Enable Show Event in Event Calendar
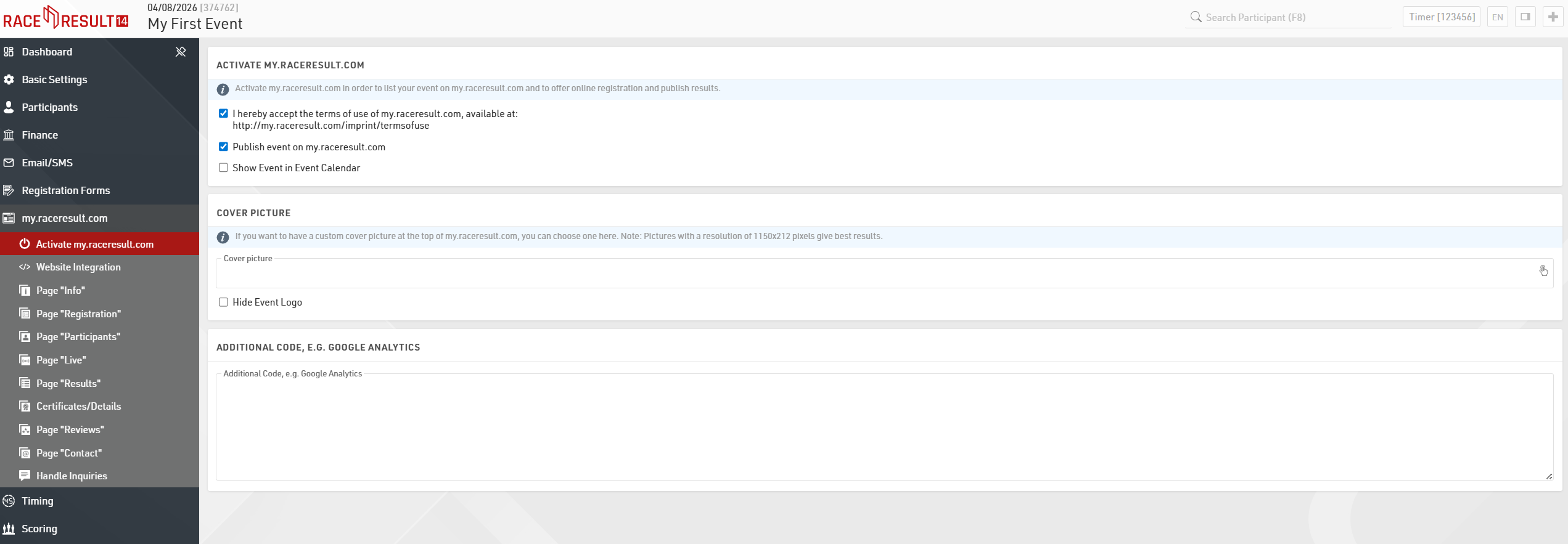1568x544 pixels. click(223, 168)
